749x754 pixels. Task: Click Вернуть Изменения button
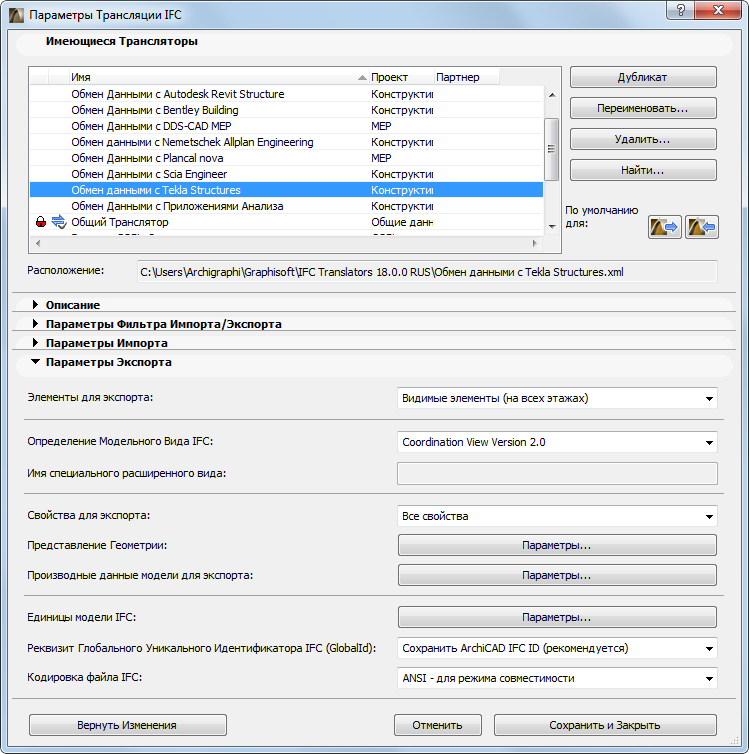tap(127, 725)
